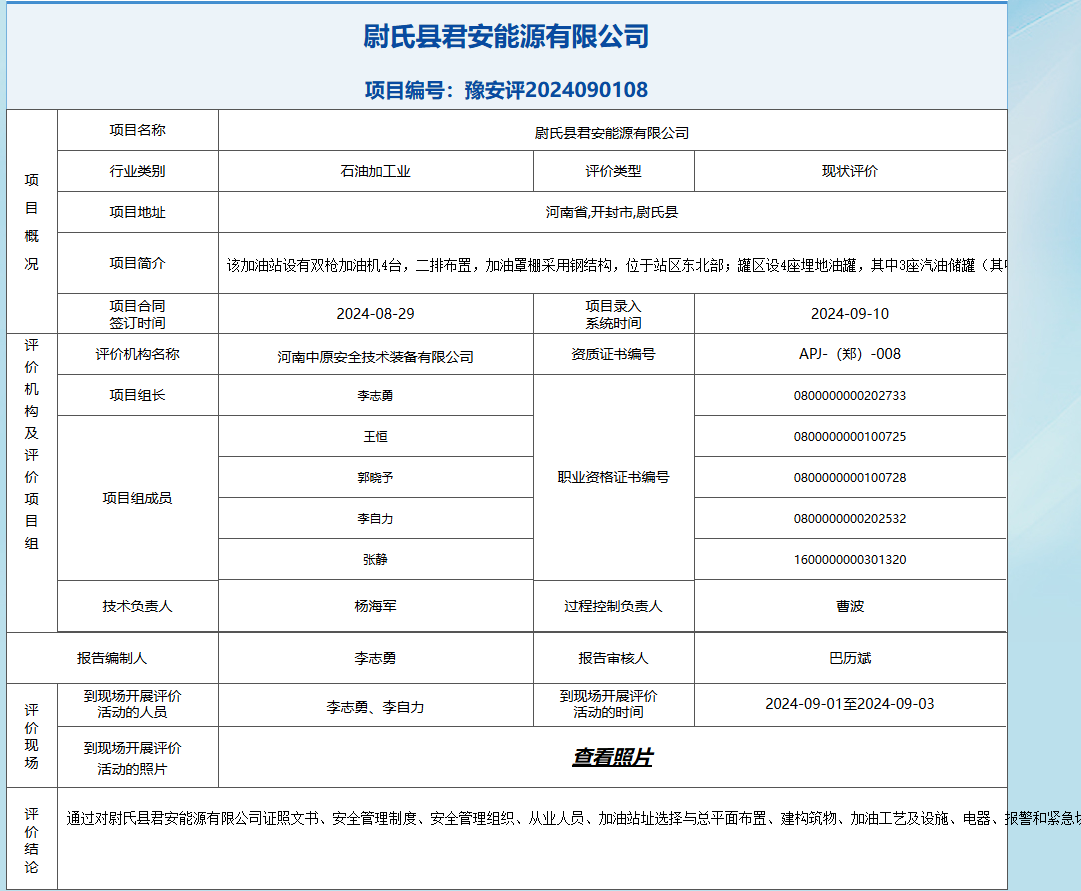Click the 项目录入系统时间 label
1081x891 pixels.
click(614, 314)
